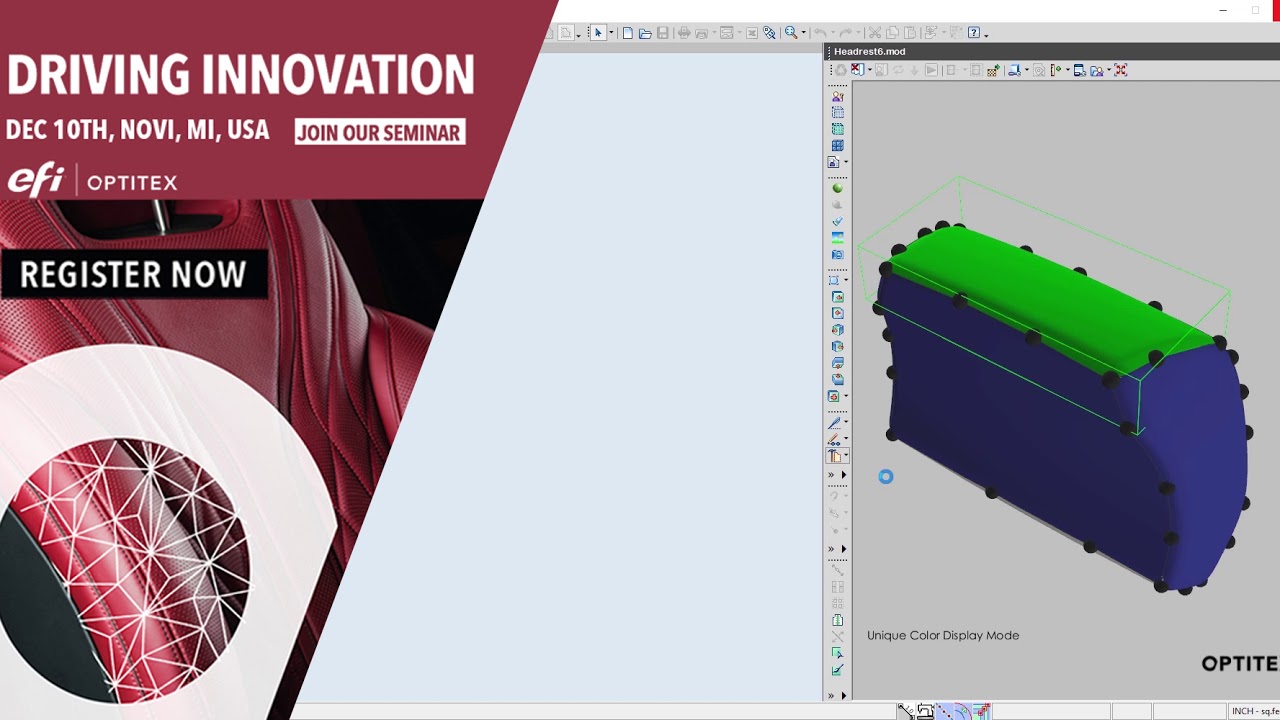The height and width of the screenshot is (720, 1280).
Task: Click the checkered pattern icon in 3D toolbar
Action: coord(994,70)
